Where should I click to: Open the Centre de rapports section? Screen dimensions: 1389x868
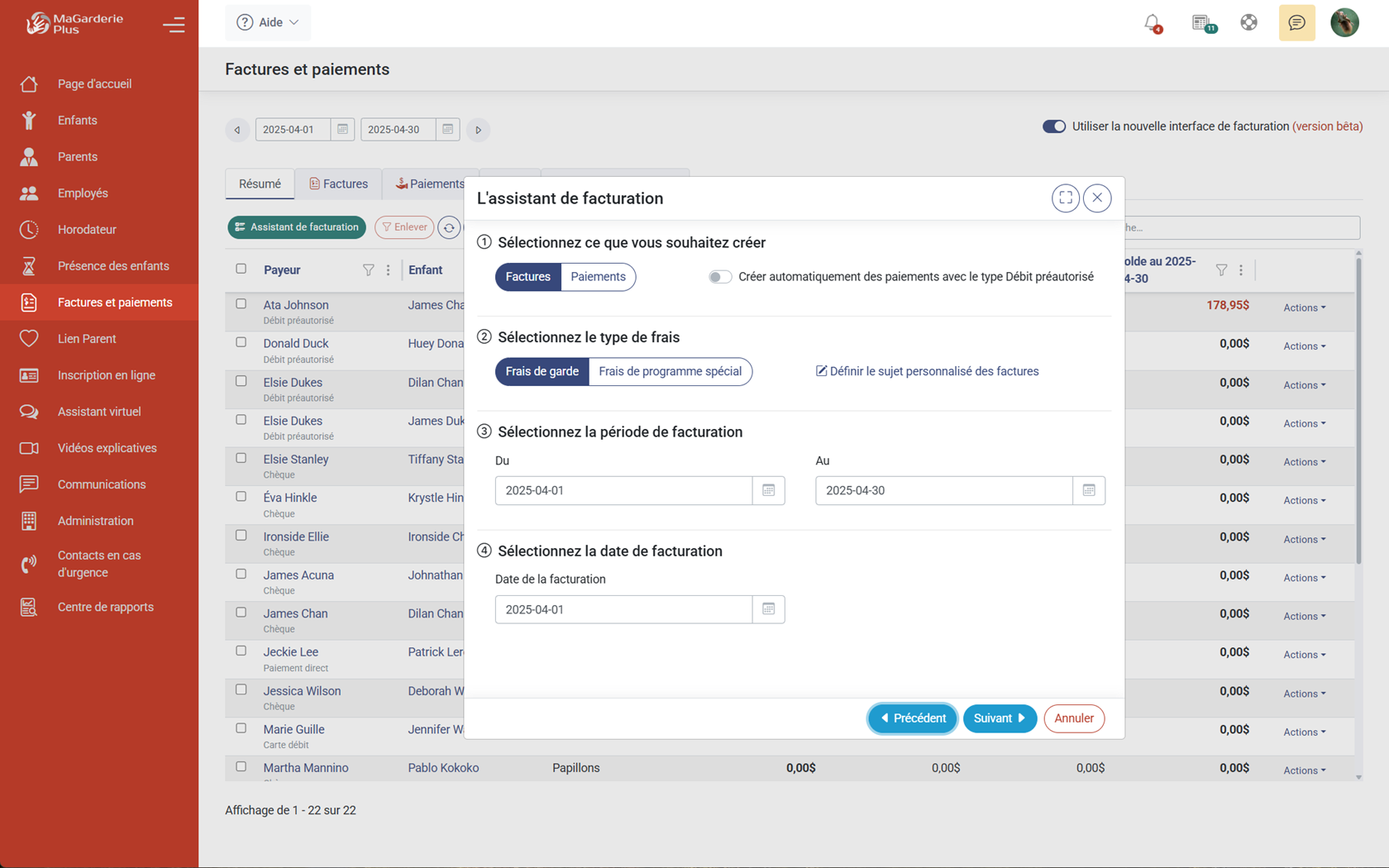coord(105,606)
